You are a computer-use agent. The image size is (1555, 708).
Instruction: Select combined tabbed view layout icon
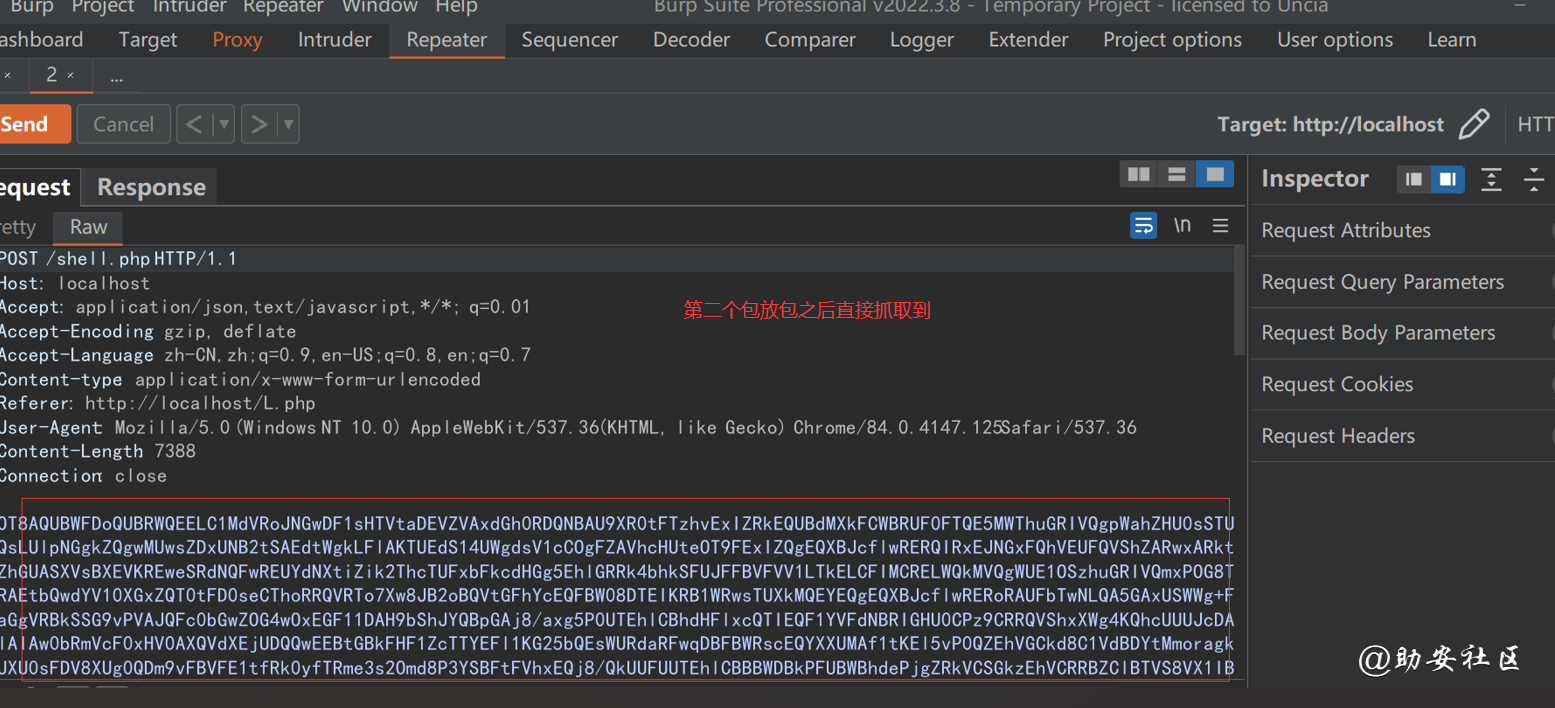pos(1215,175)
